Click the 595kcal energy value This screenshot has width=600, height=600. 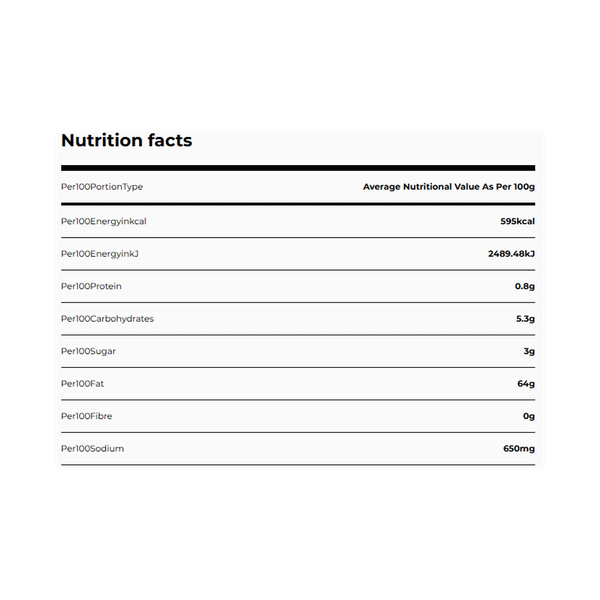(518, 221)
